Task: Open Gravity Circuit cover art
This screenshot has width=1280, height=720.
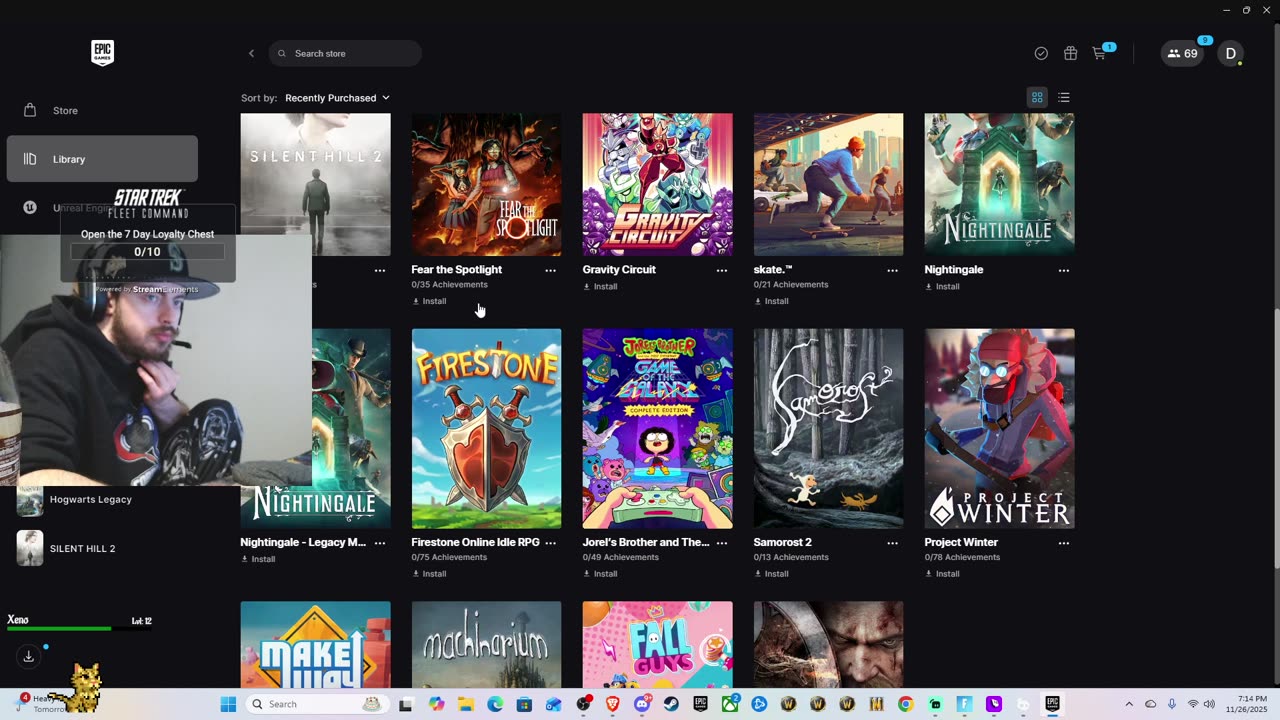Action: click(657, 184)
